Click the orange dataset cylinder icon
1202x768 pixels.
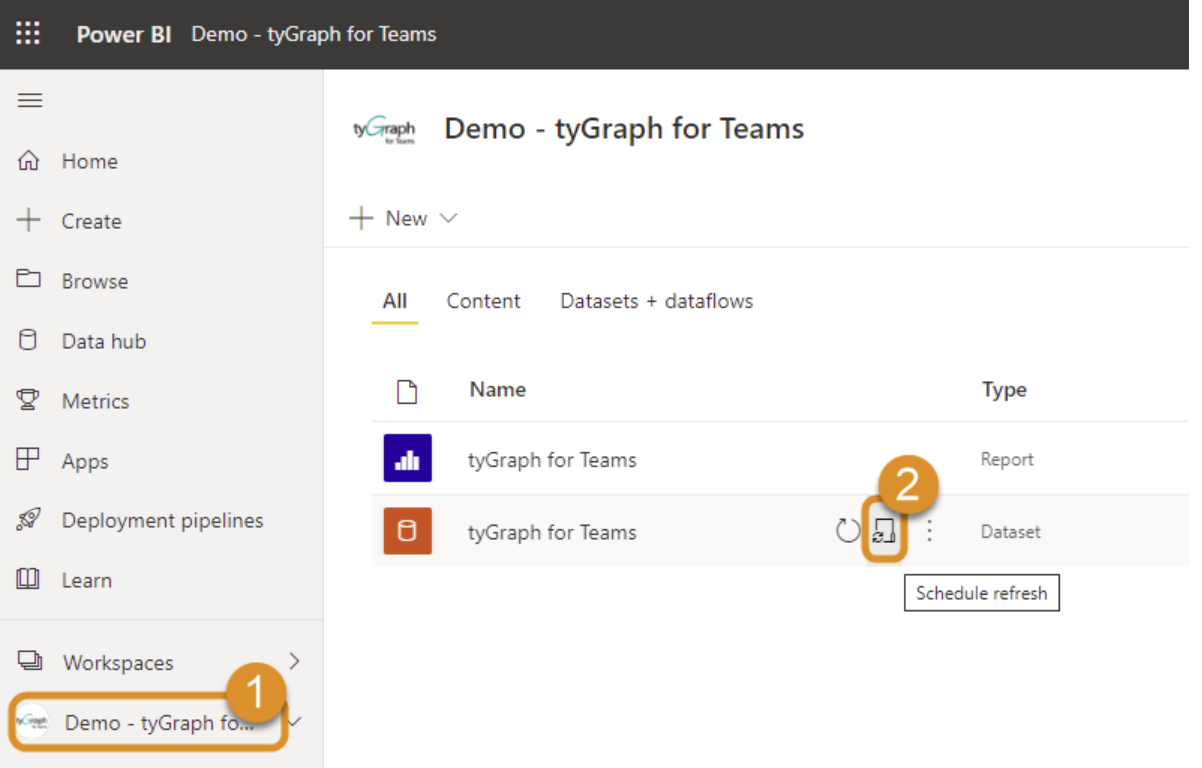click(x=407, y=531)
